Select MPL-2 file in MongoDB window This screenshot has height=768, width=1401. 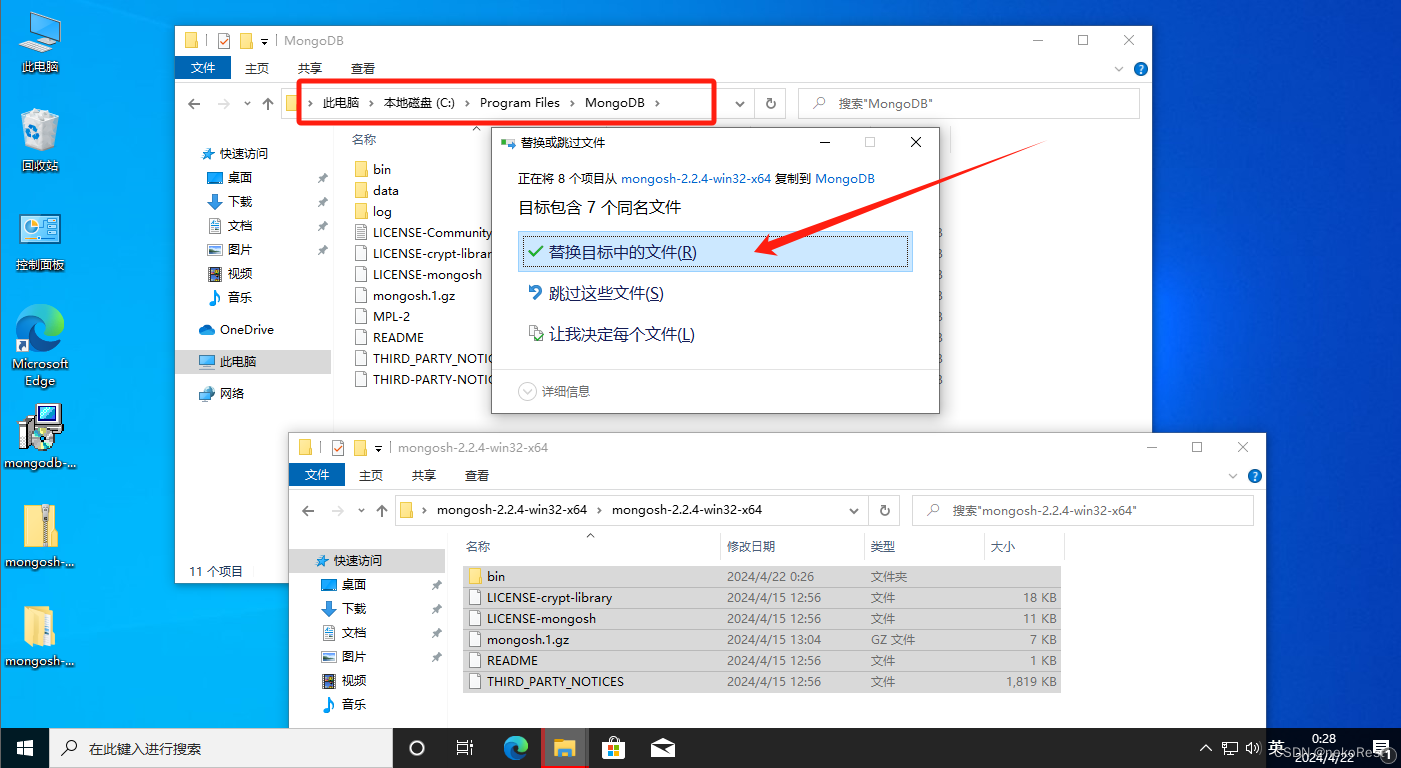pos(391,316)
